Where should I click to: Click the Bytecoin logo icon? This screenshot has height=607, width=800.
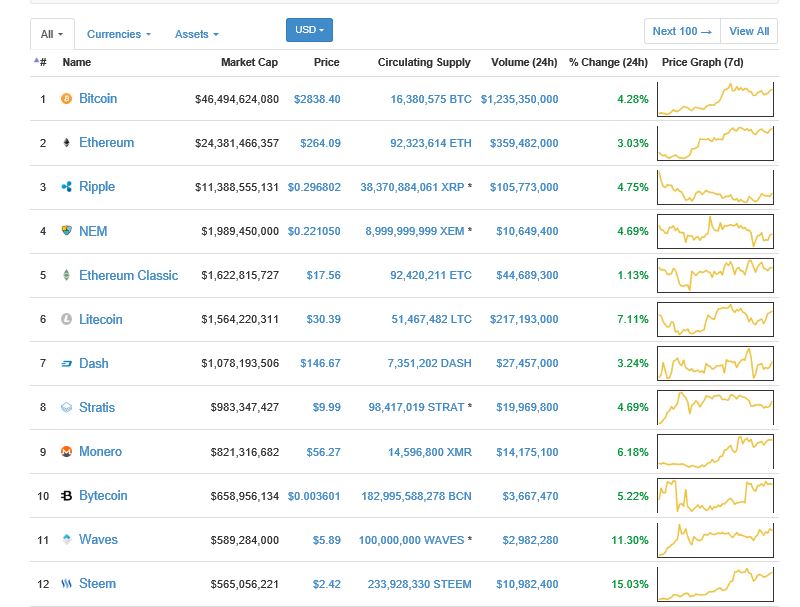(x=67, y=496)
